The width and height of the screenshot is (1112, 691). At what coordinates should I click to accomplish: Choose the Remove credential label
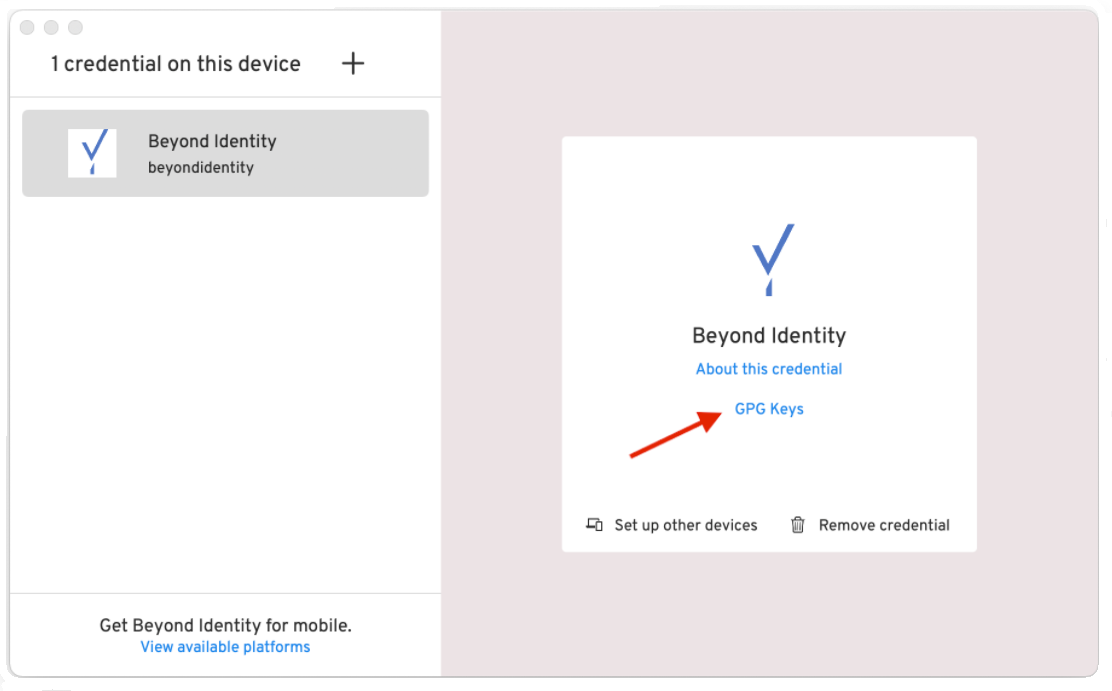pos(884,525)
